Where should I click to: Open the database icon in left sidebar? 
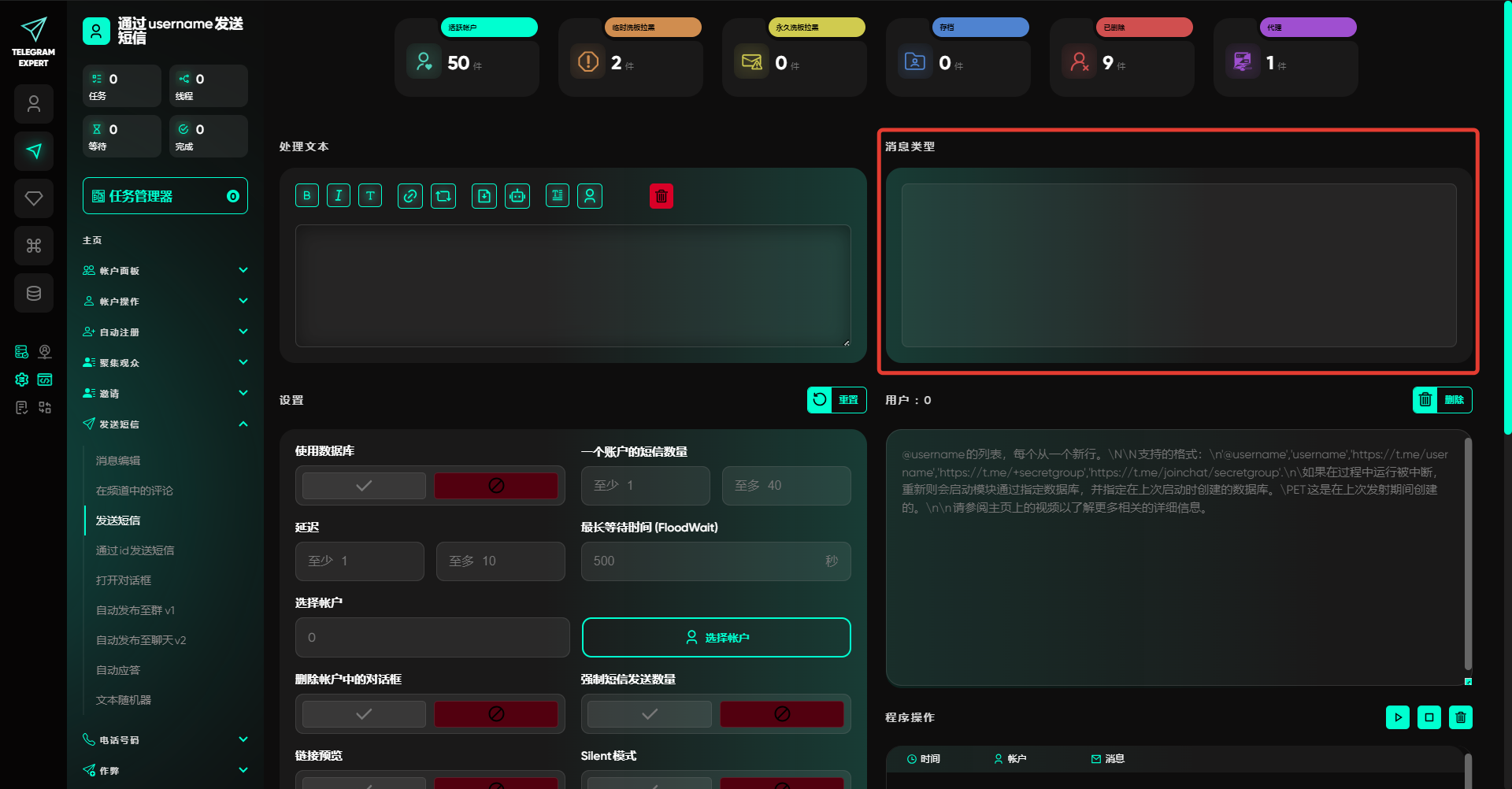34,293
